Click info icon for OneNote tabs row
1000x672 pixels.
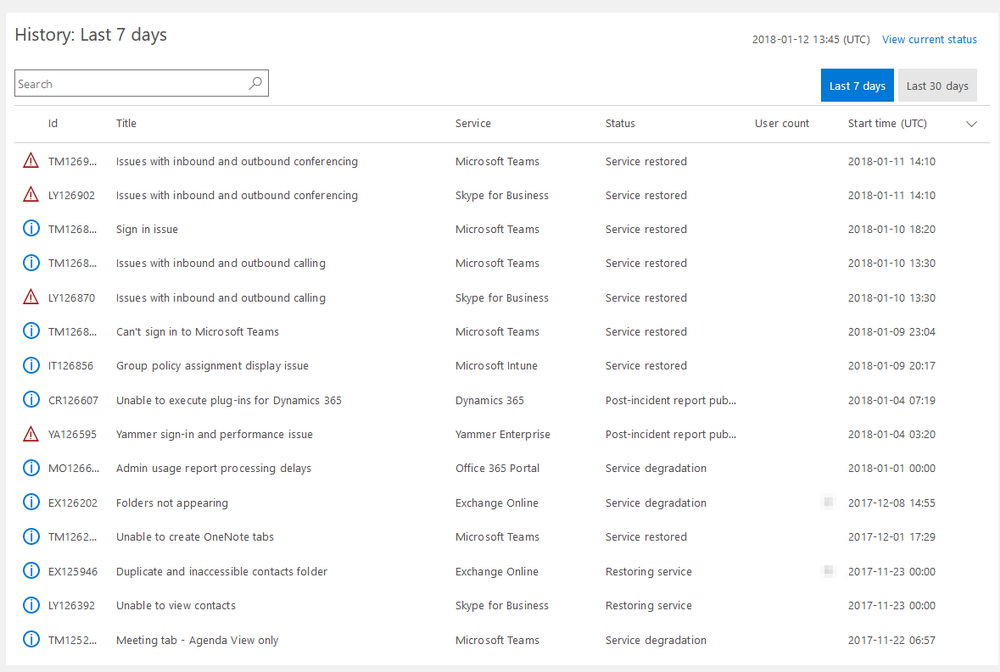coord(31,536)
